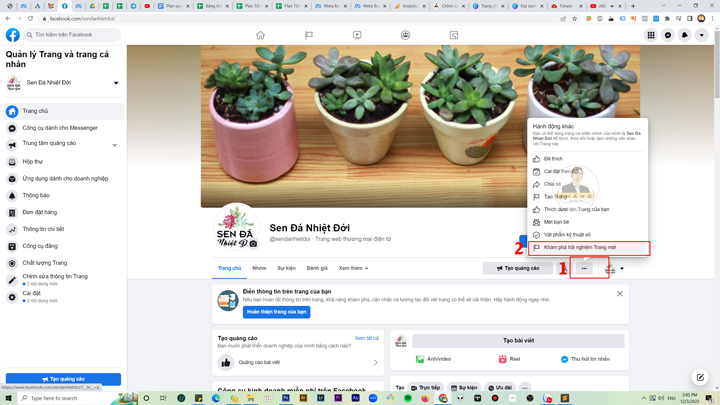The image size is (720, 405).
Task: Open the Watch video icon in top bar
Action: pos(357,35)
